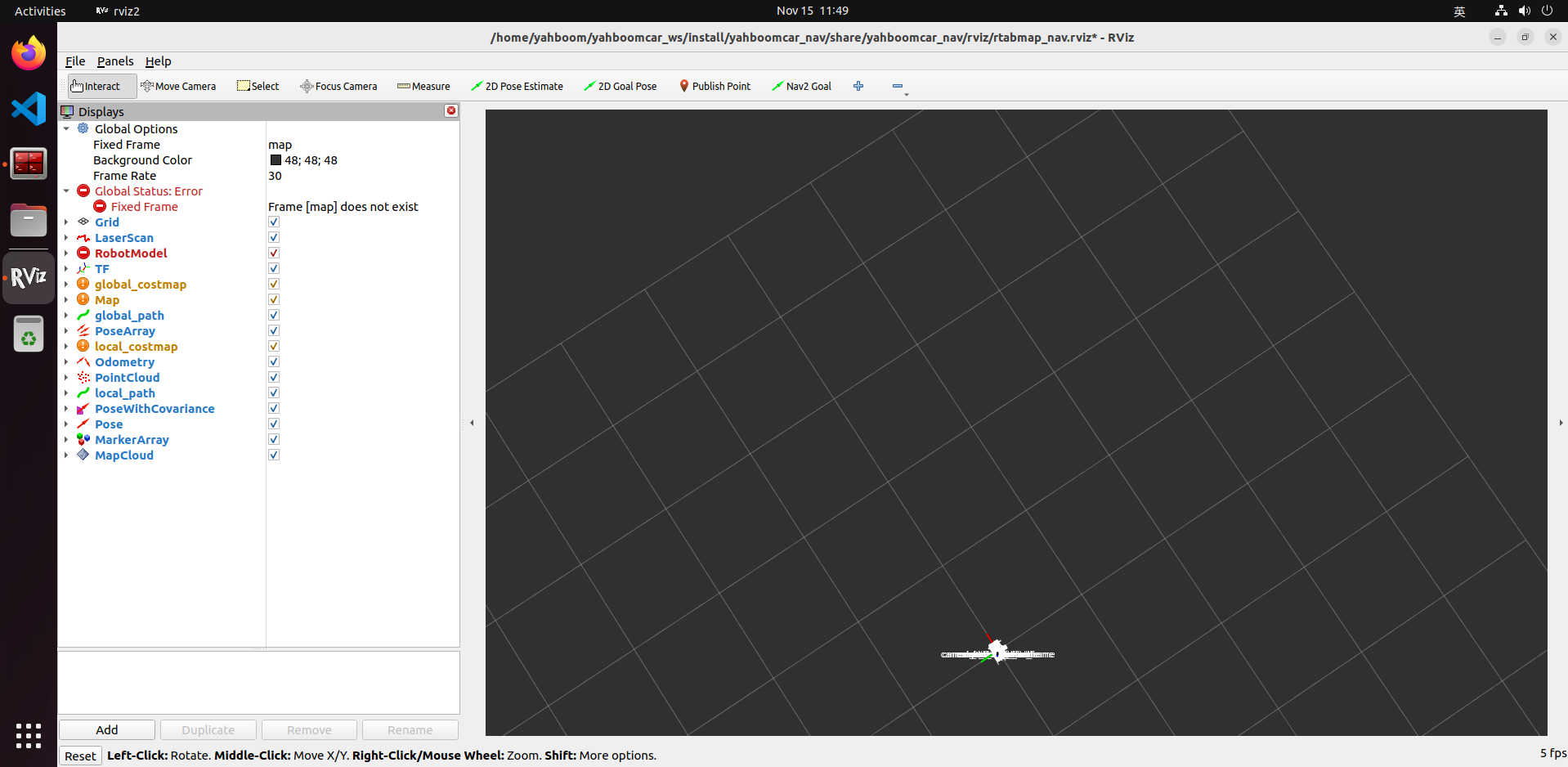Screen dimensions: 1568x767
Task: Open the Panels menu
Action: coord(115,61)
